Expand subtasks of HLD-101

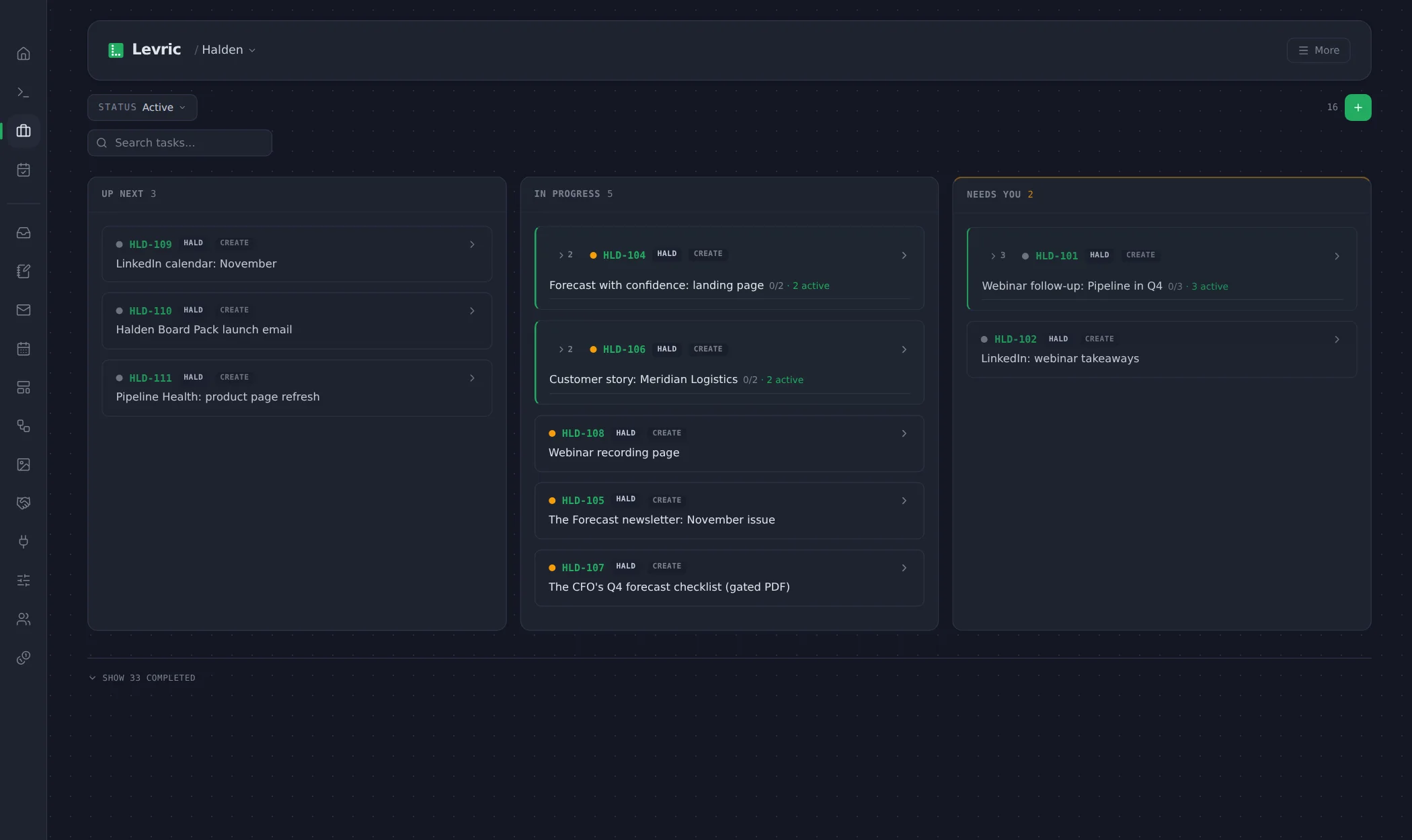point(998,255)
